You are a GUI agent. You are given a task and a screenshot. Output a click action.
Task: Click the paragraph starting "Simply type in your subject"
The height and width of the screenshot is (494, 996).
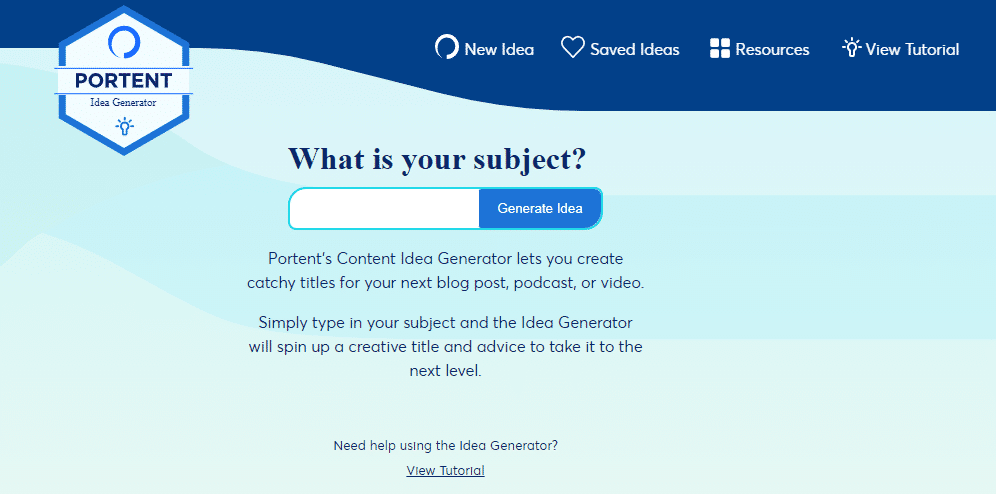click(x=445, y=346)
